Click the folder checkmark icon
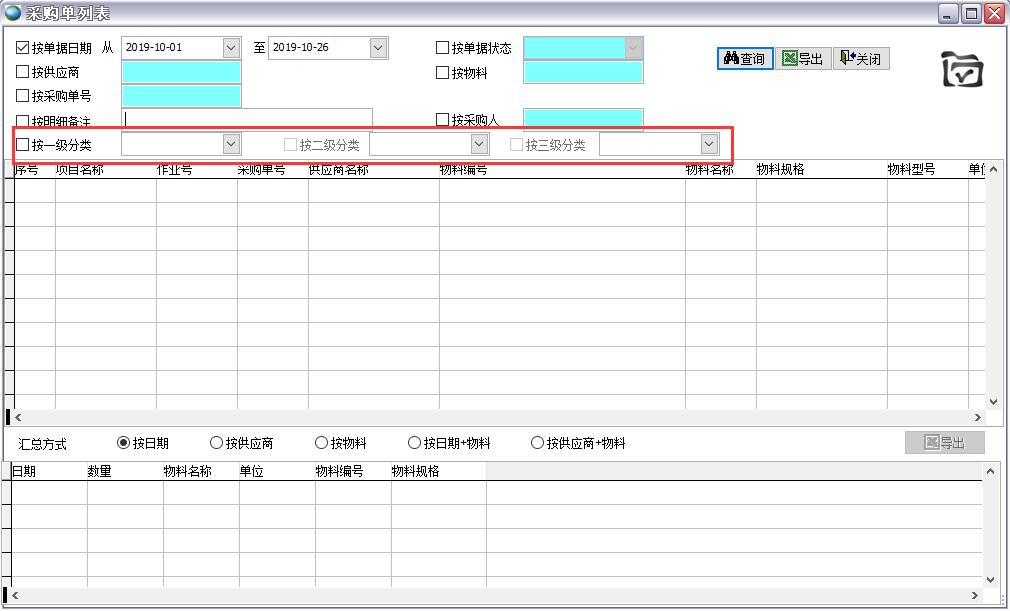Image resolution: width=1010 pixels, height=611 pixels. (x=962, y=68)
